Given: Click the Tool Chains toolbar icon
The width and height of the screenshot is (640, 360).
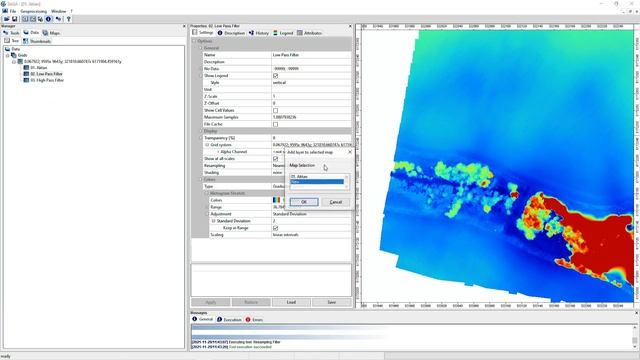Looking at the screenshot, I should click(x=58, y=19).
